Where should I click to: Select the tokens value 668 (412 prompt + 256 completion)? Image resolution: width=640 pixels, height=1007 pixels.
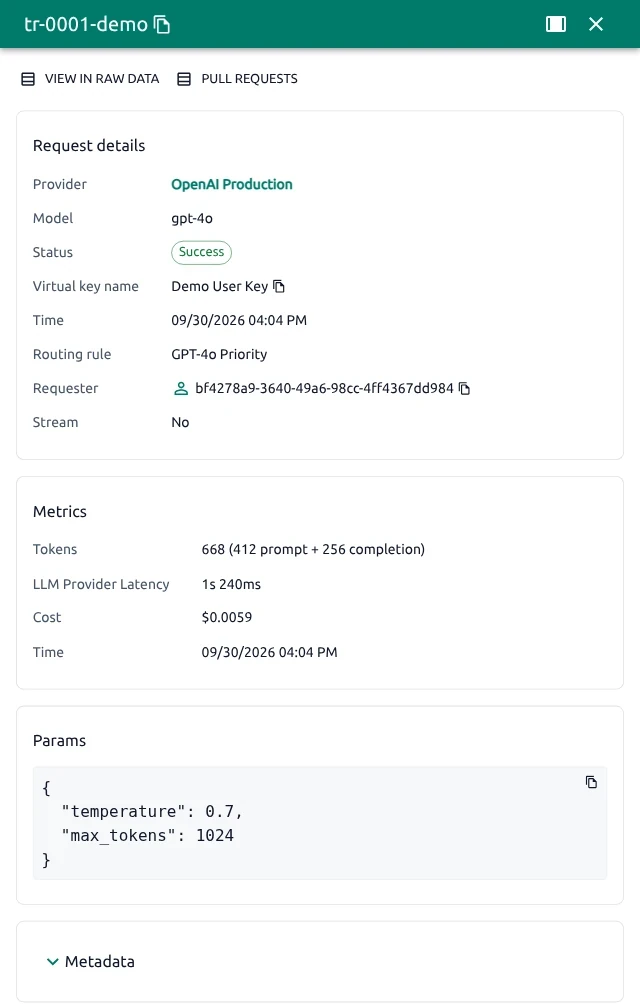313,550
